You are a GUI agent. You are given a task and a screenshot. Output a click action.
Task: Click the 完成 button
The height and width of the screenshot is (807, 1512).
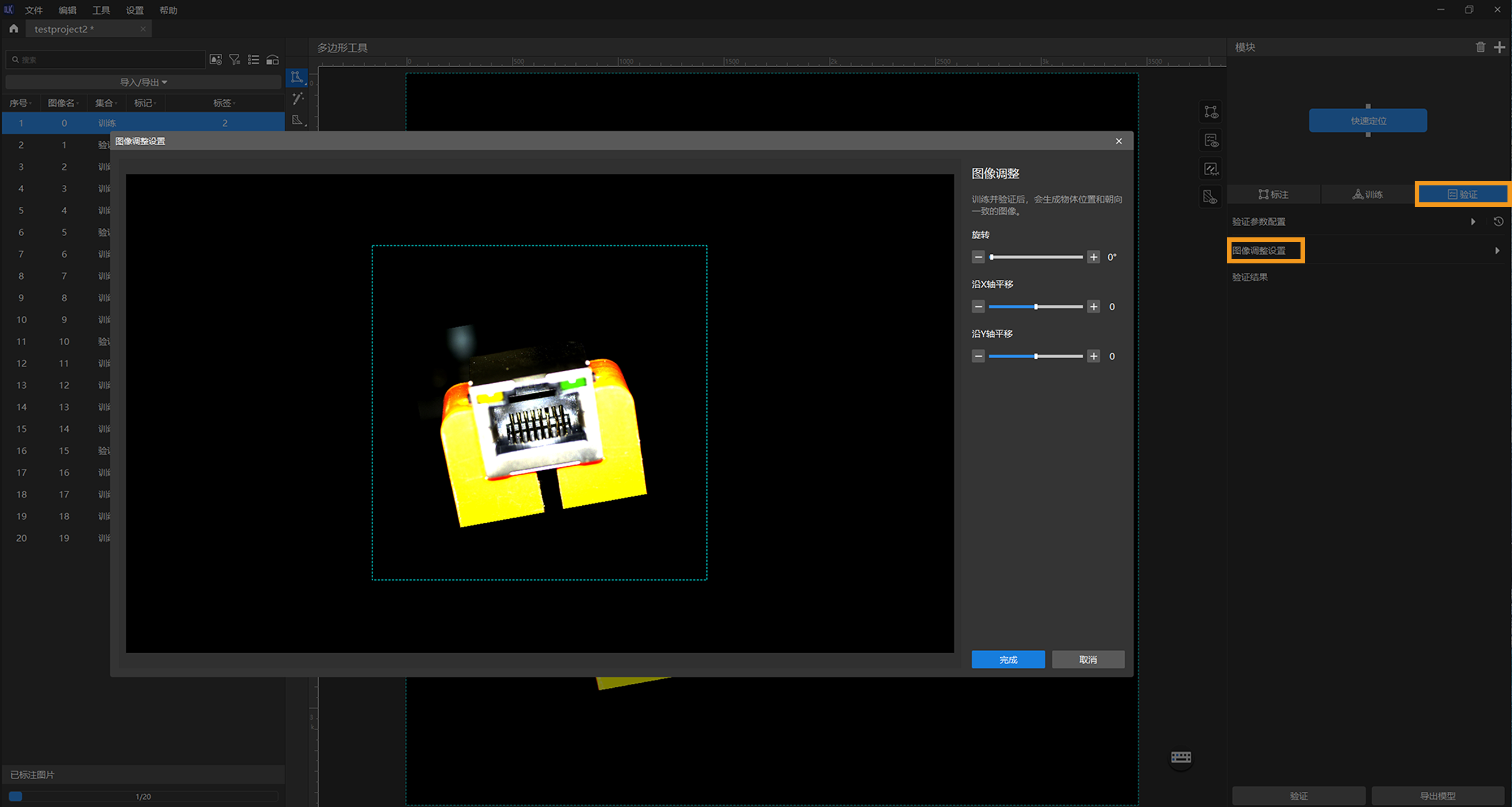pyautogui.click(x=1008, y=659)
